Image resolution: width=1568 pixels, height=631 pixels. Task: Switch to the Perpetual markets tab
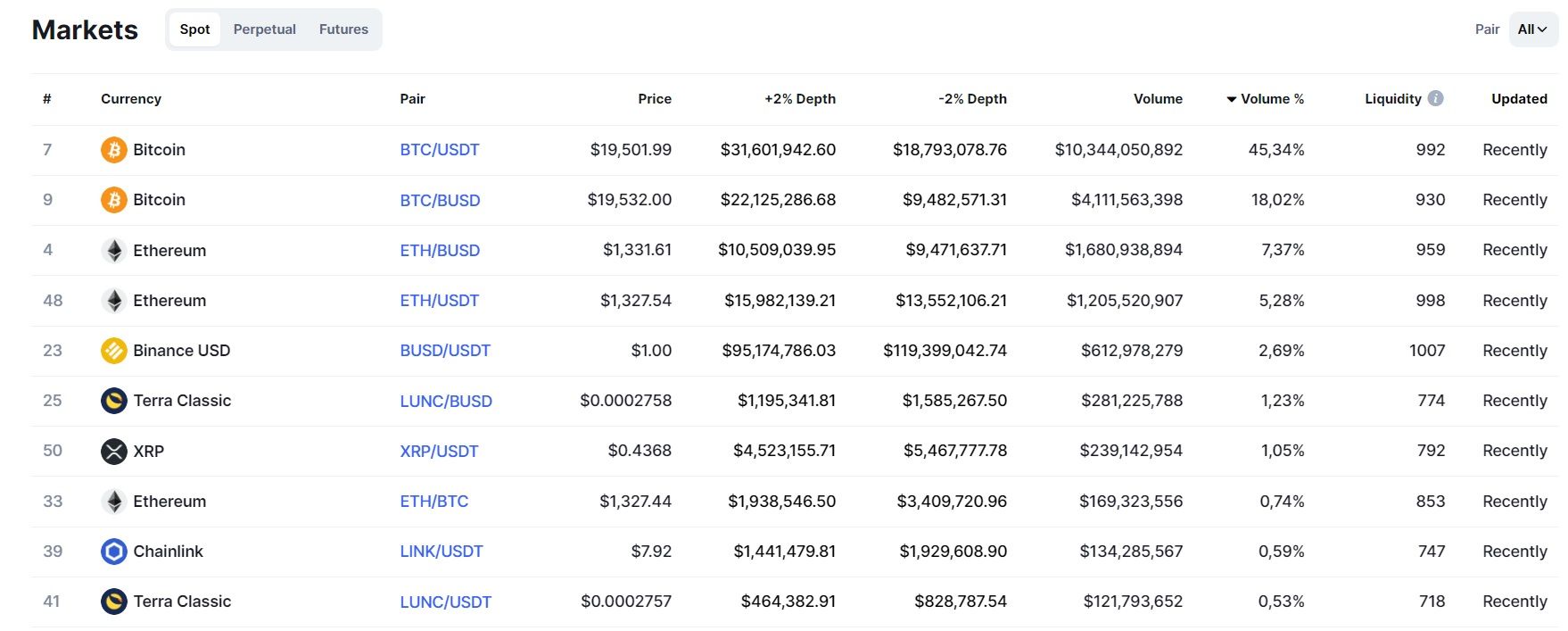[x=264, y=29]
